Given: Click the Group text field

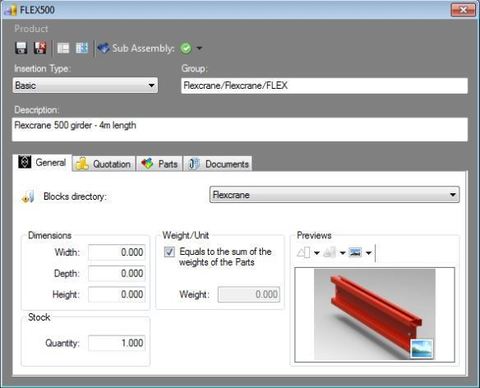Looking at the screenshot, I should point(324,86).
